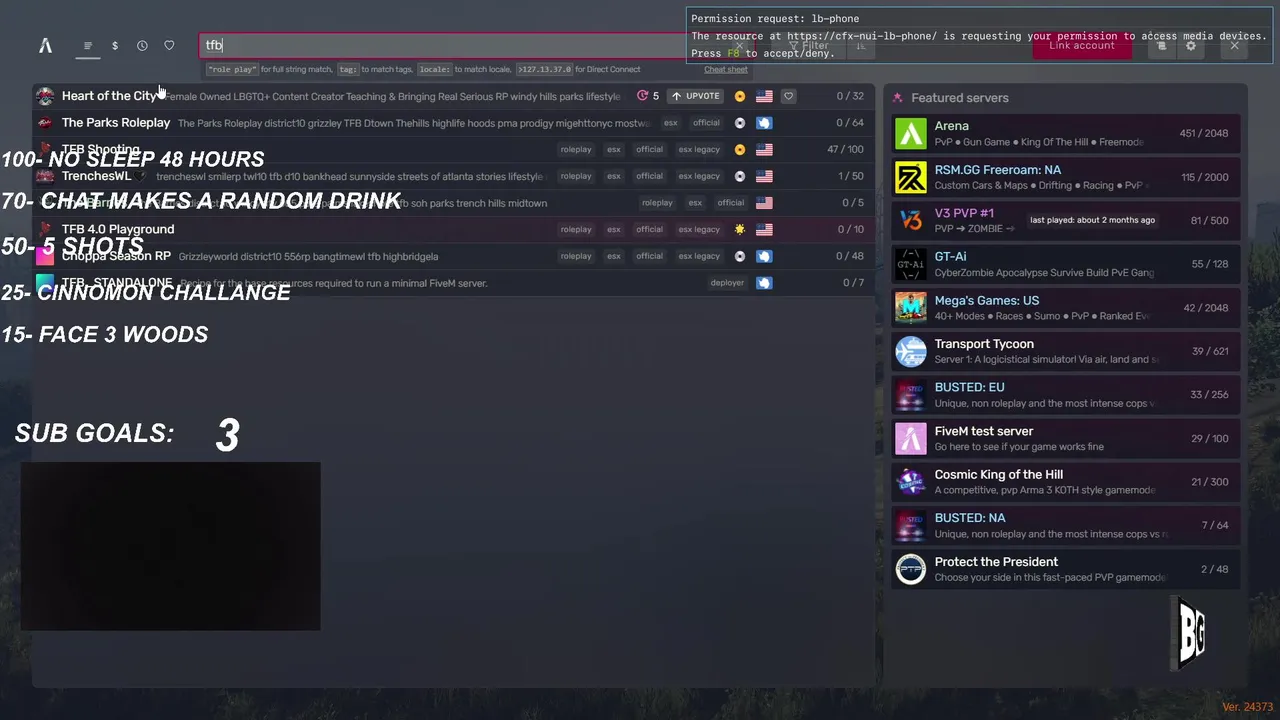
Task: Click US flag on Heart of the City row
Action: pos(764,96)
